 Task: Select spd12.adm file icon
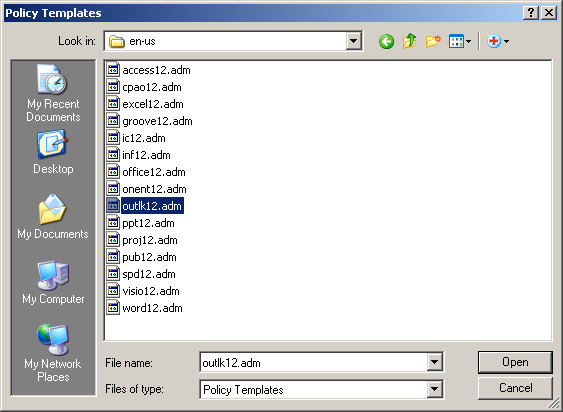[x=113, y=274]
